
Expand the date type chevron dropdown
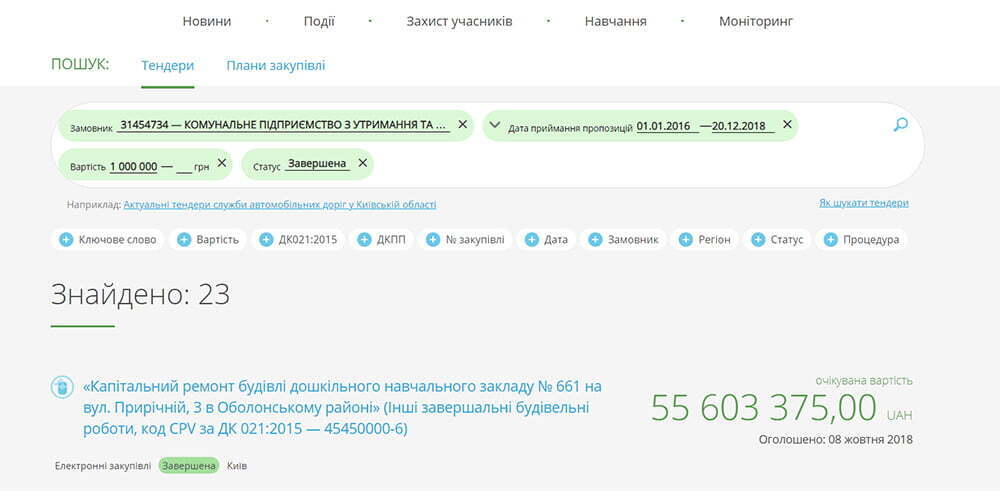495,125
